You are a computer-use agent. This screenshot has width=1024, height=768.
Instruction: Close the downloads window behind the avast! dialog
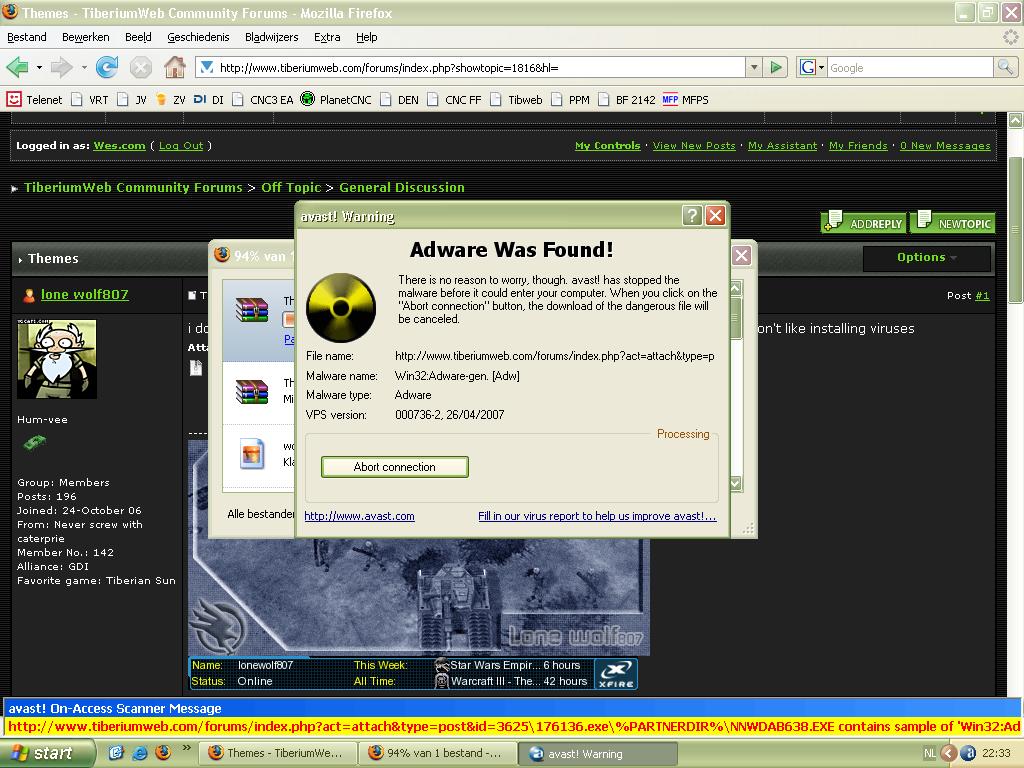click(741, 255)
